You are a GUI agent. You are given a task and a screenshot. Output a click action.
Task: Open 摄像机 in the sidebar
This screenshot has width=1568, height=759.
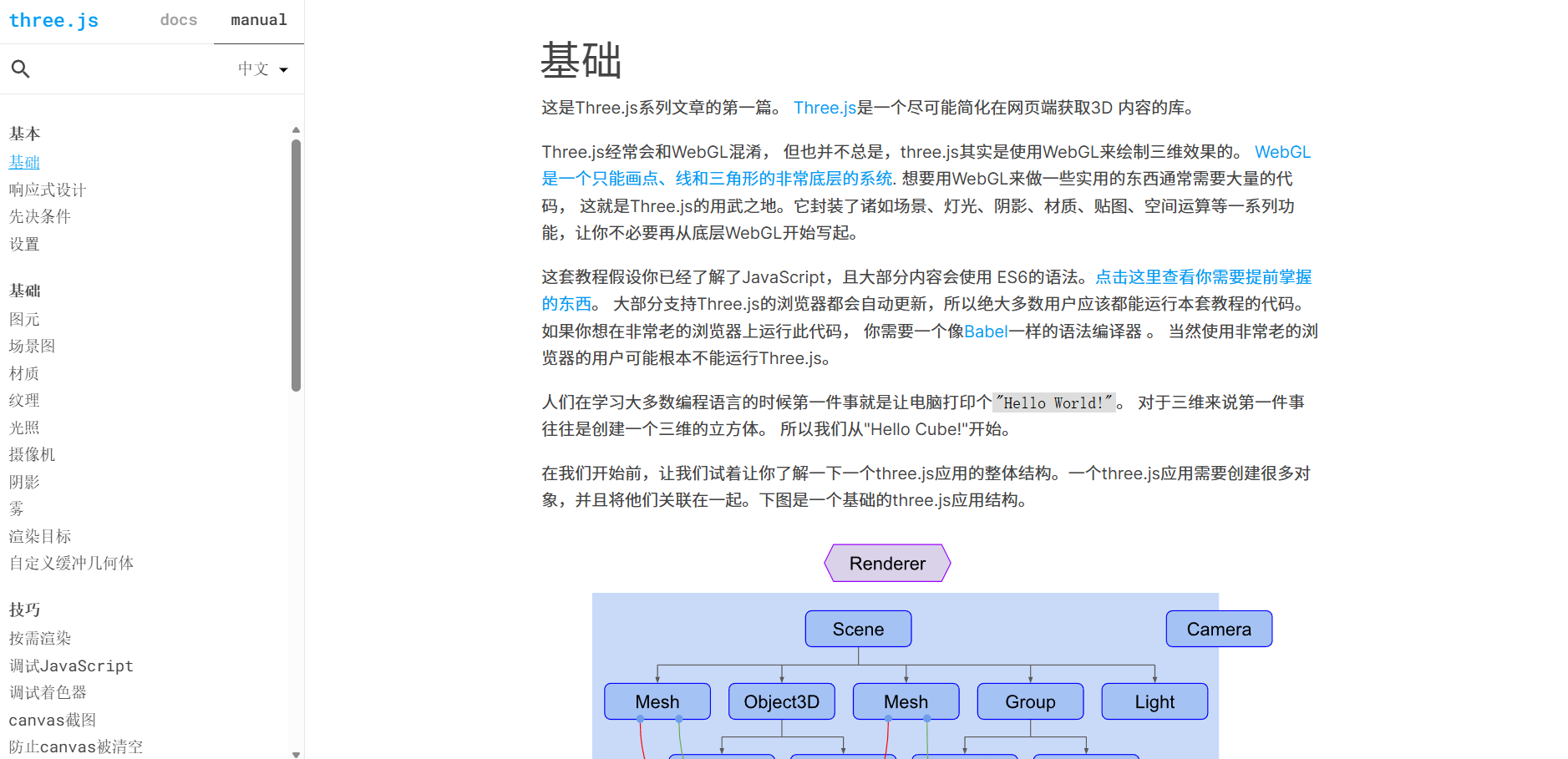(x=32, y=454)
